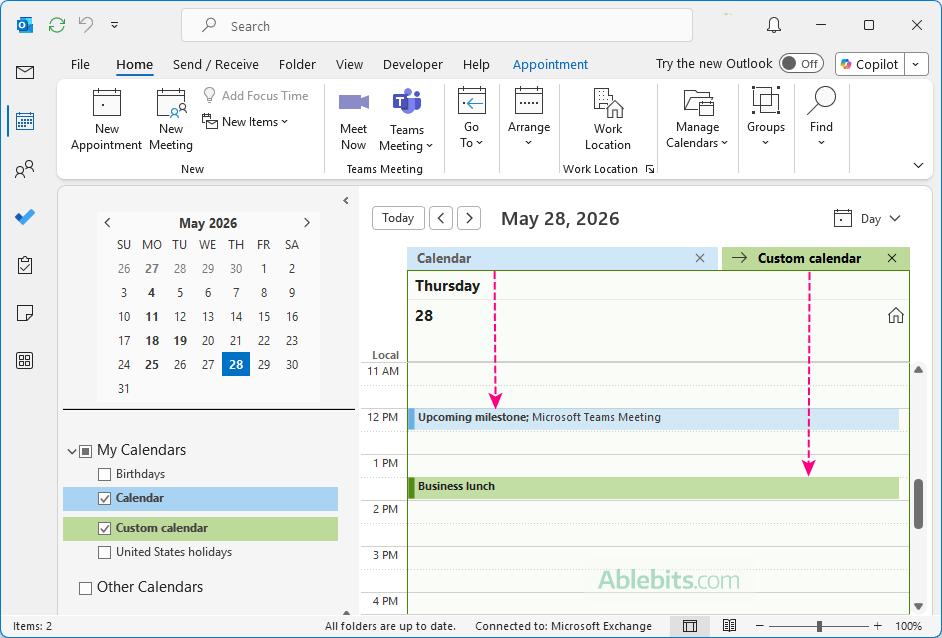Open the File tab
This screenshot has height=638, width=942.
click(80, 64)
